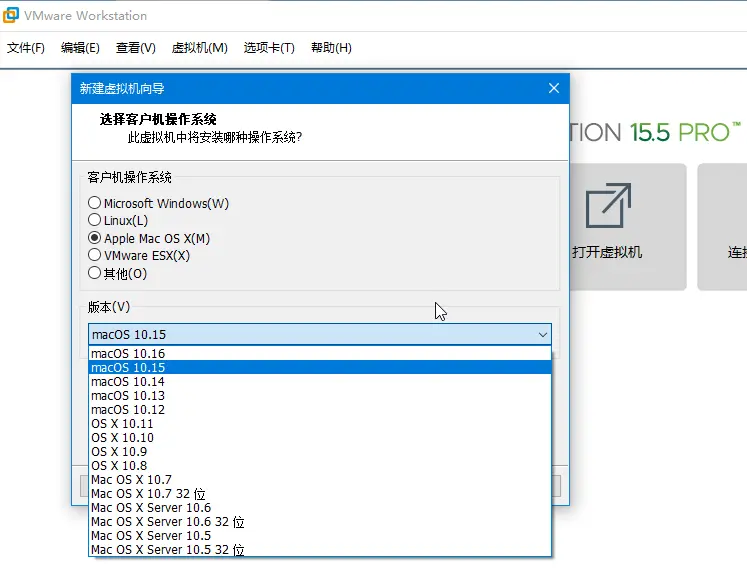Open the 选项卡(T) menu

[x=269, y=48]
